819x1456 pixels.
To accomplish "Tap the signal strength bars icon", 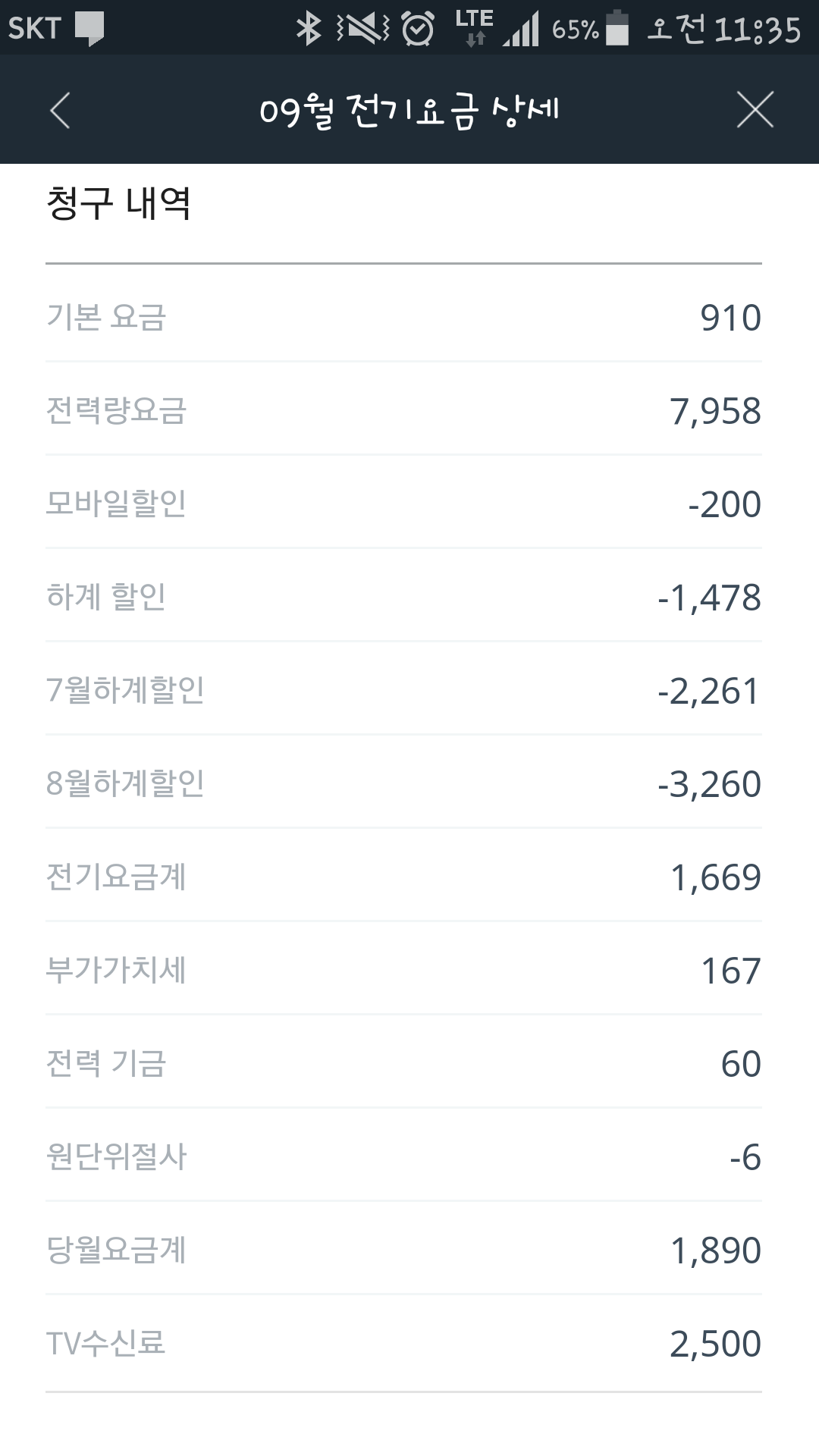I will [521, 30].
